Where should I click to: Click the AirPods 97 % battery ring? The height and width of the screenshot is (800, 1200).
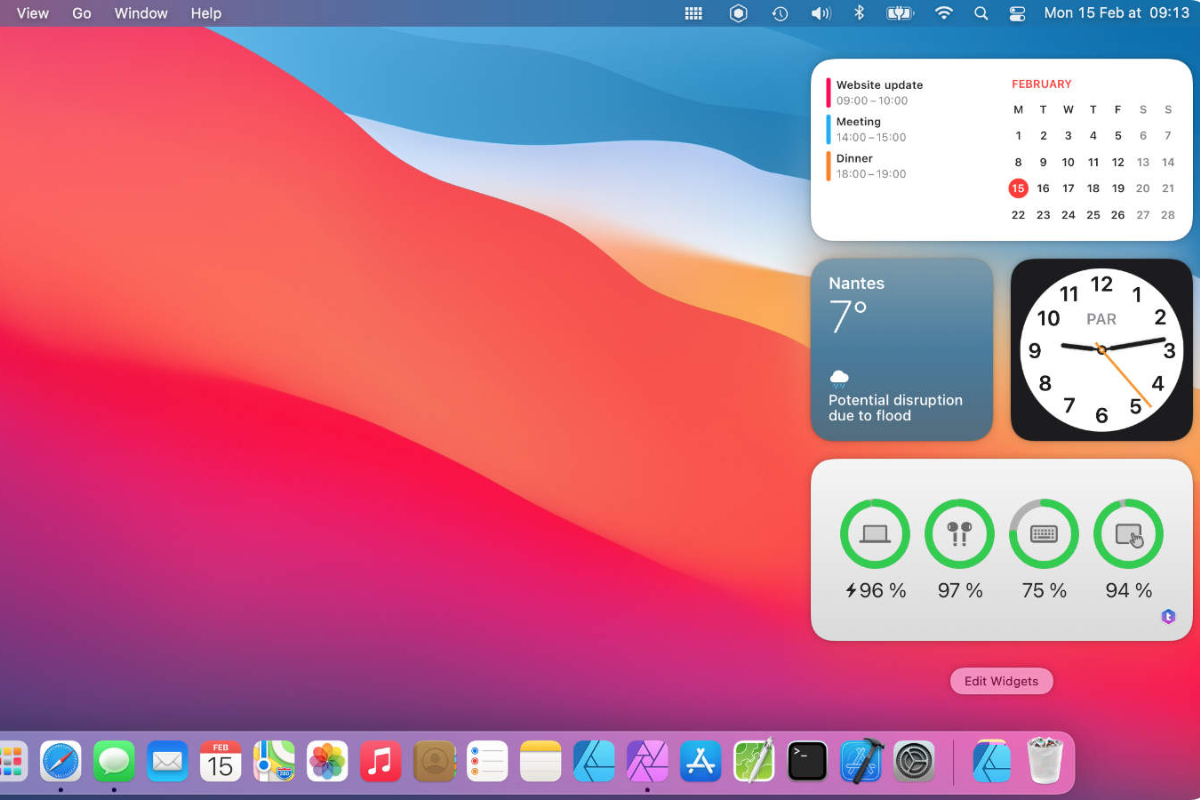pyautogui.click(x=959, y=534)
